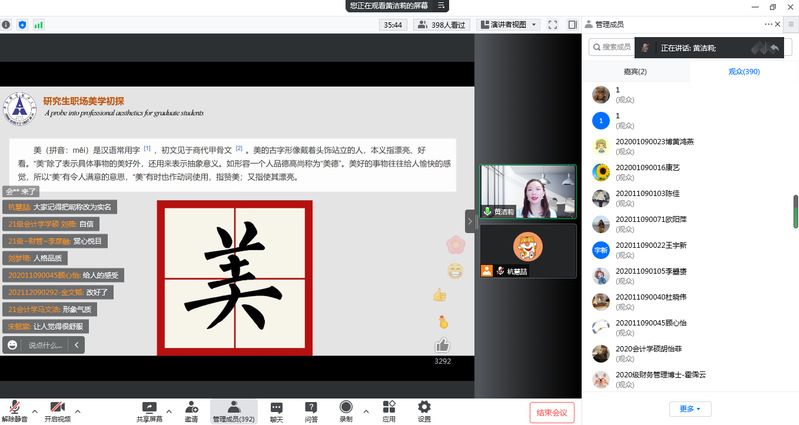The image size is (799, 425).
Task: Switch to the 嘉宾(2) tab
Action: coord(635,72)
